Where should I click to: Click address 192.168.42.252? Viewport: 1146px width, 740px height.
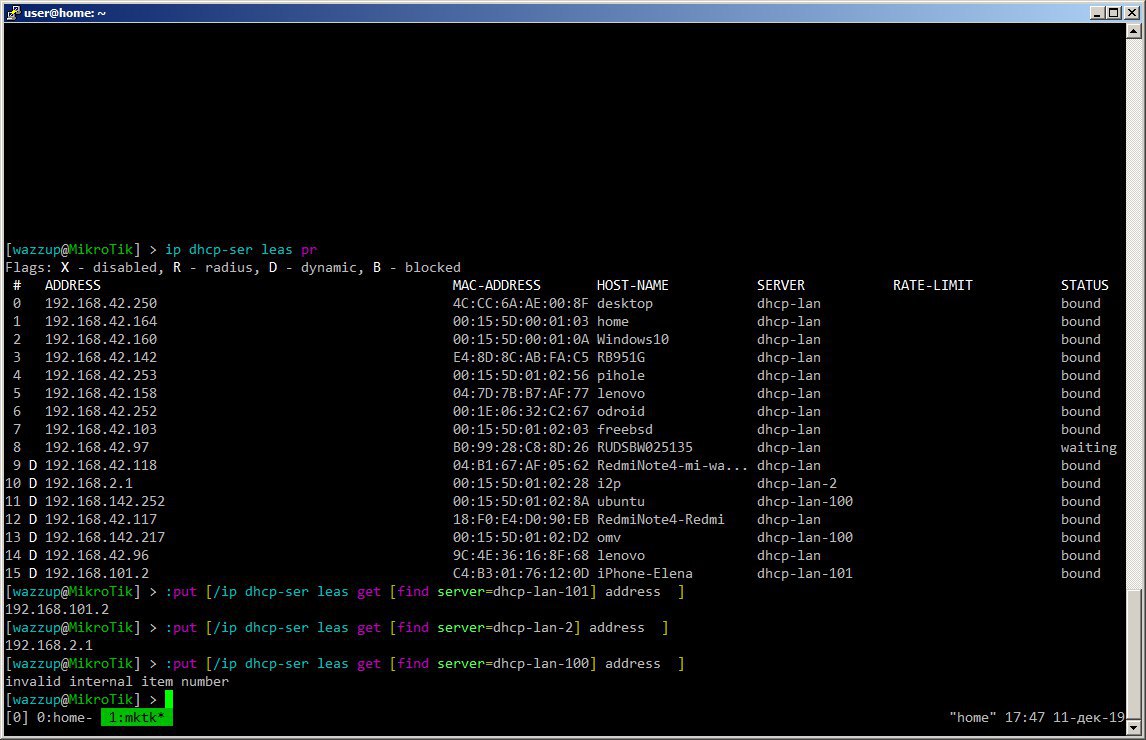click(x=101, y=411)
